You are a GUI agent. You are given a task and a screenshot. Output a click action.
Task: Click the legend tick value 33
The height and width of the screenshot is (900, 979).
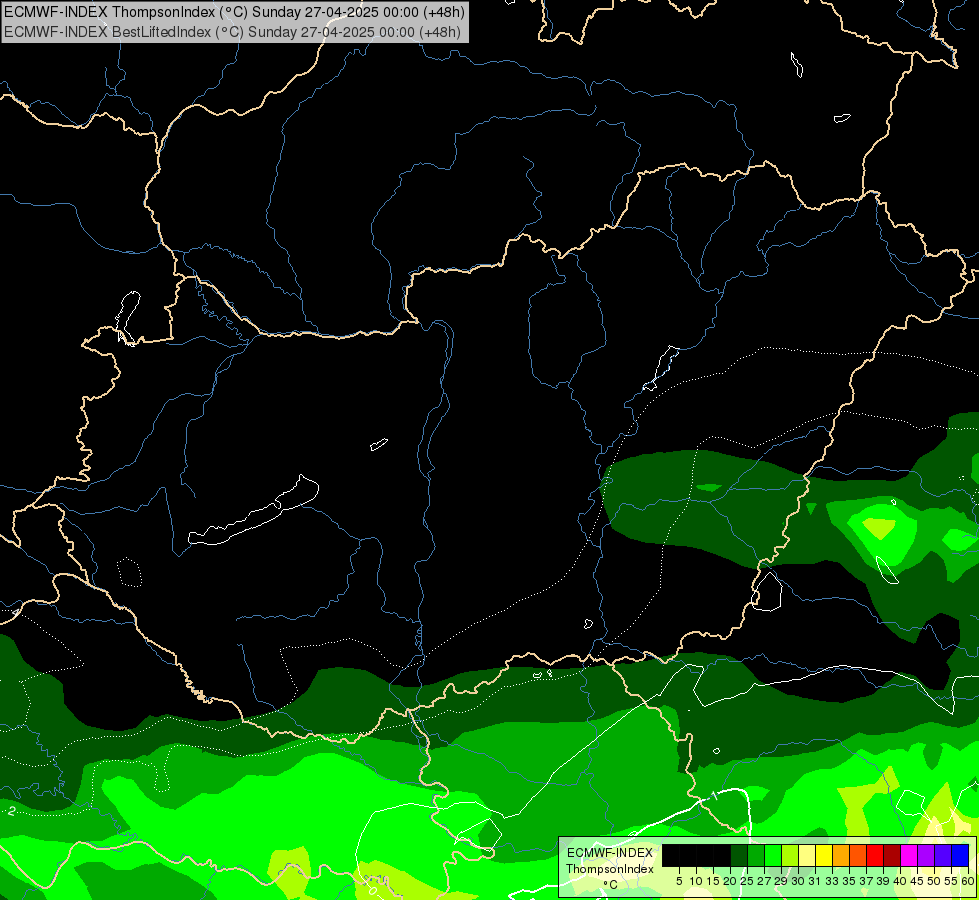coord(832,881)
